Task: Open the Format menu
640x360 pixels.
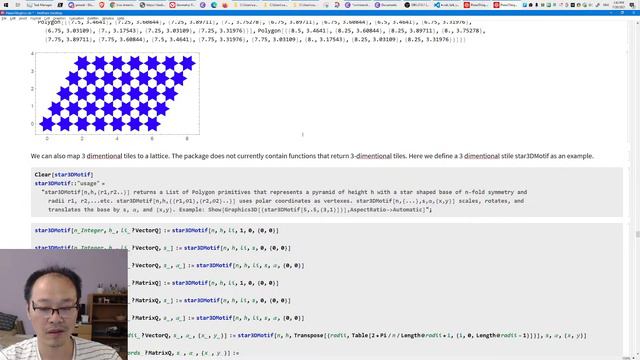Action: pyautogui.click(x=36, y=18)
